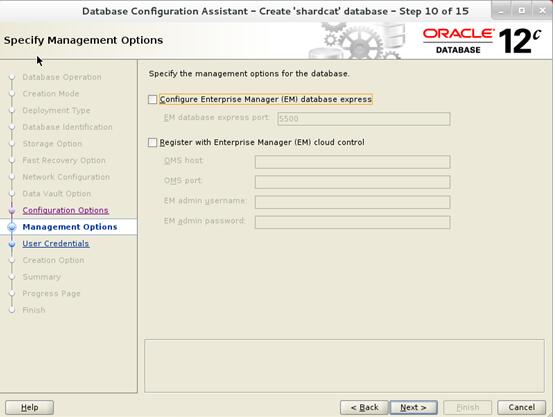Click the message area box below options

coord(344,366)
